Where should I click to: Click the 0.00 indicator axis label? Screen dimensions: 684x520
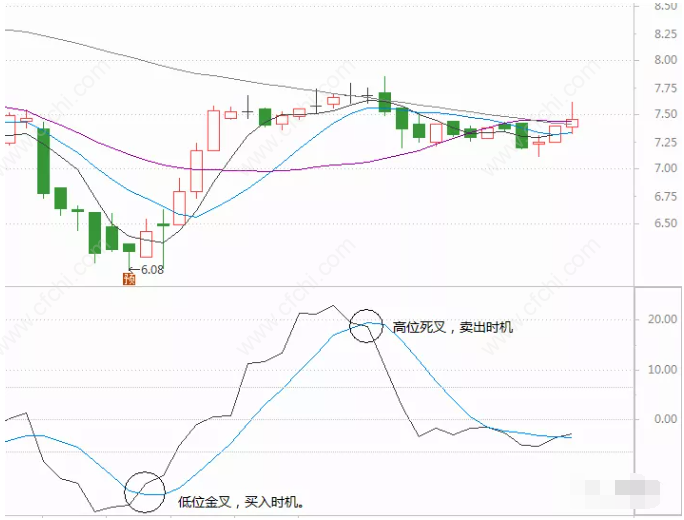(665, 419)
